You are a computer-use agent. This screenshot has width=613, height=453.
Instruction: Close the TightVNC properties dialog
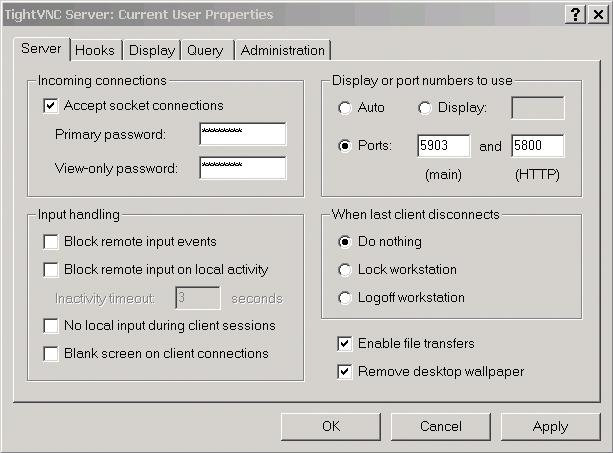click(598, 15)
